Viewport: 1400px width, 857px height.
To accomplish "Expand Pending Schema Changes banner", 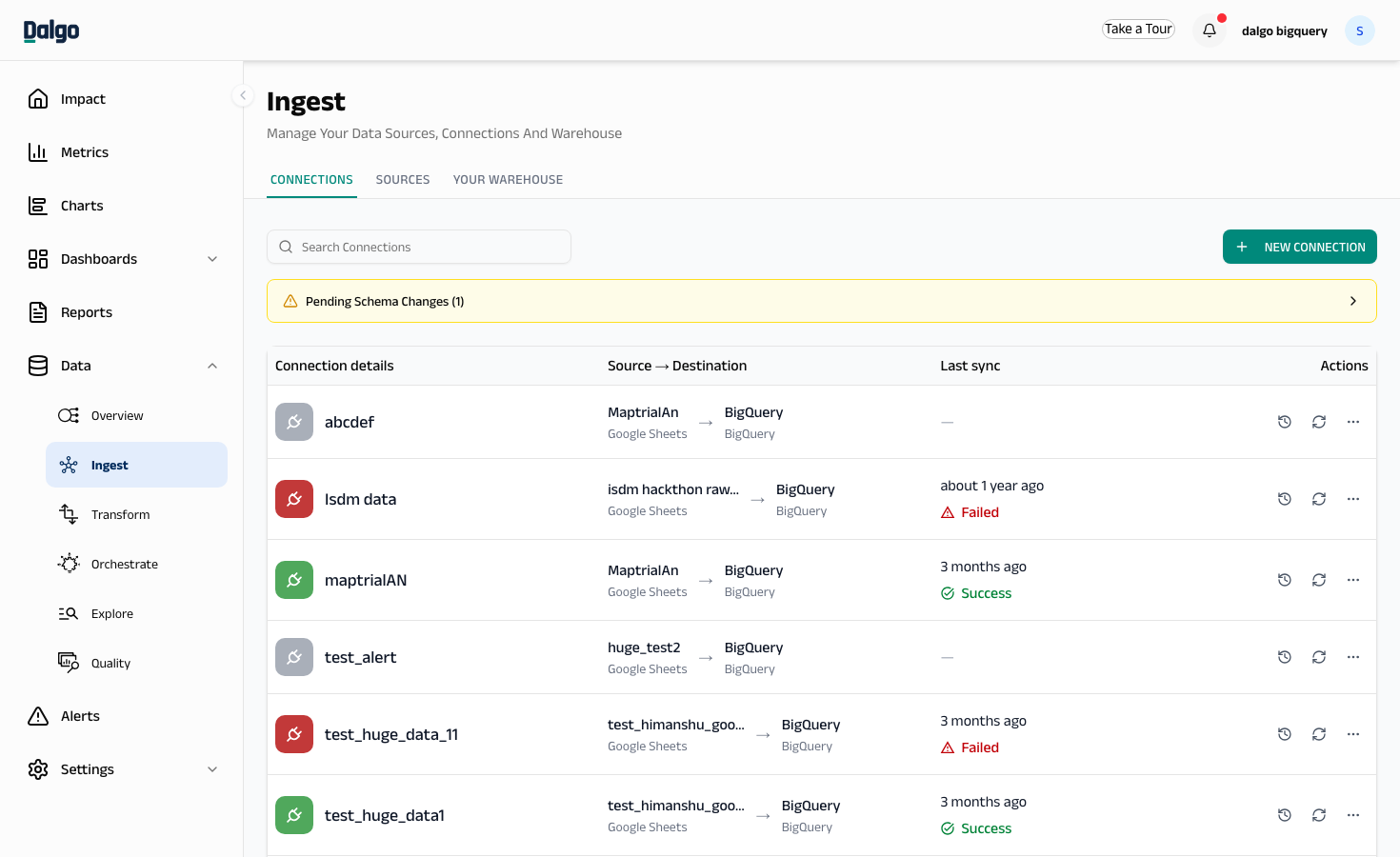I will 822,301.
